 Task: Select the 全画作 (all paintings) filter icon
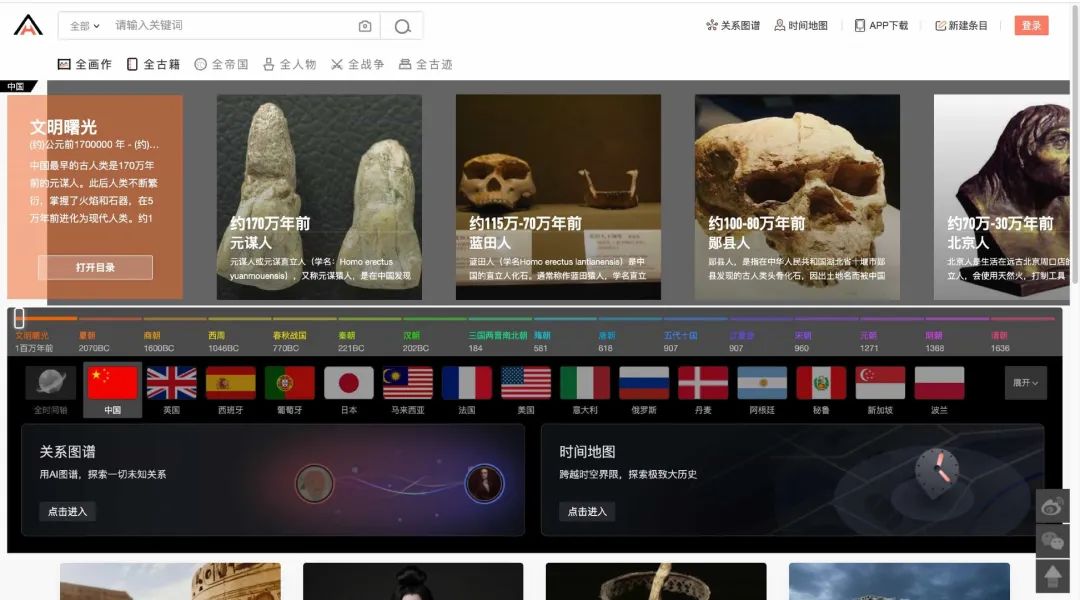tap(63, 63)
